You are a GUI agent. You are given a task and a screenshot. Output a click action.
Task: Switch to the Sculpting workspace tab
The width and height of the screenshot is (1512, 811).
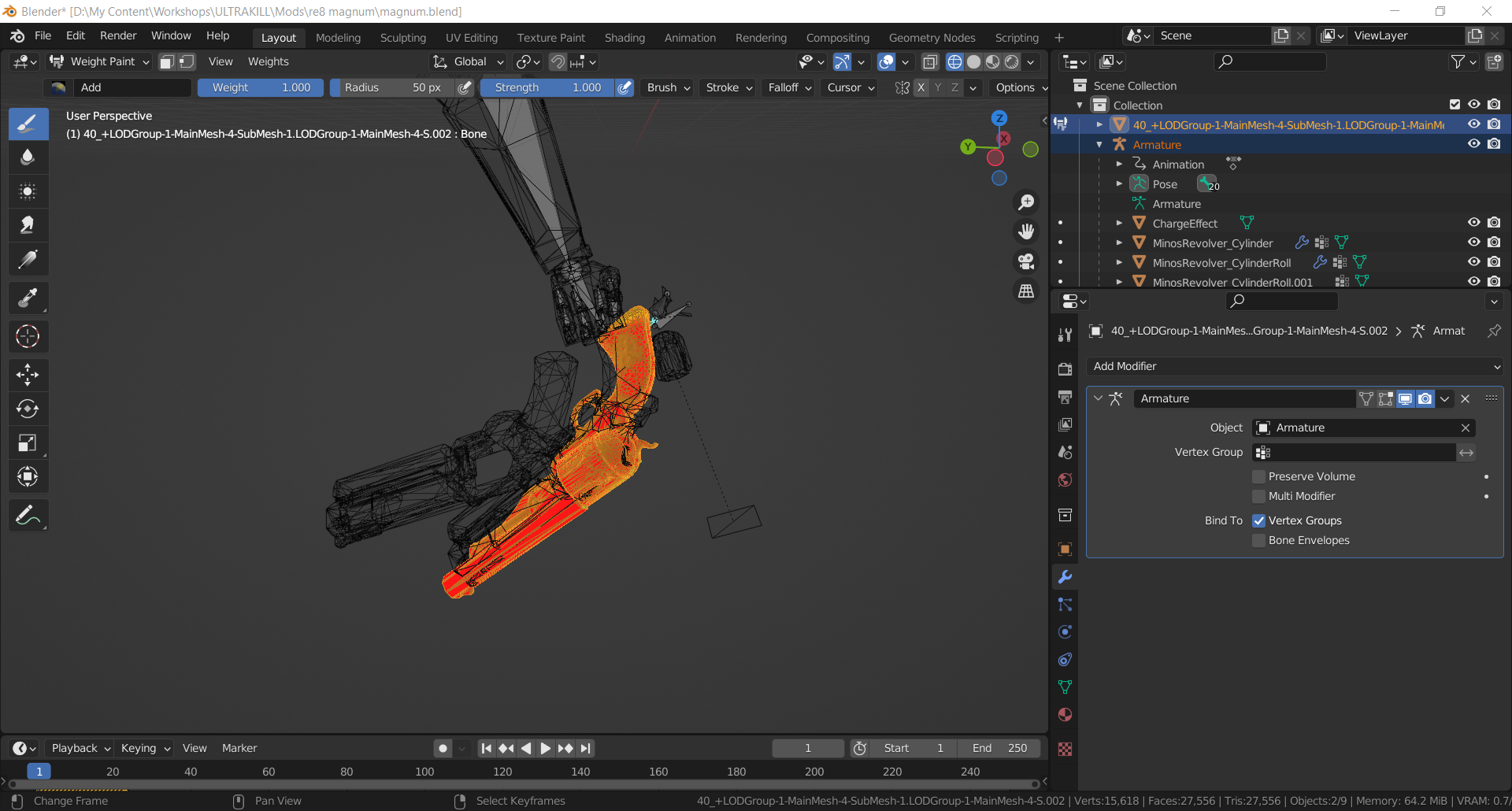[402, 38]
